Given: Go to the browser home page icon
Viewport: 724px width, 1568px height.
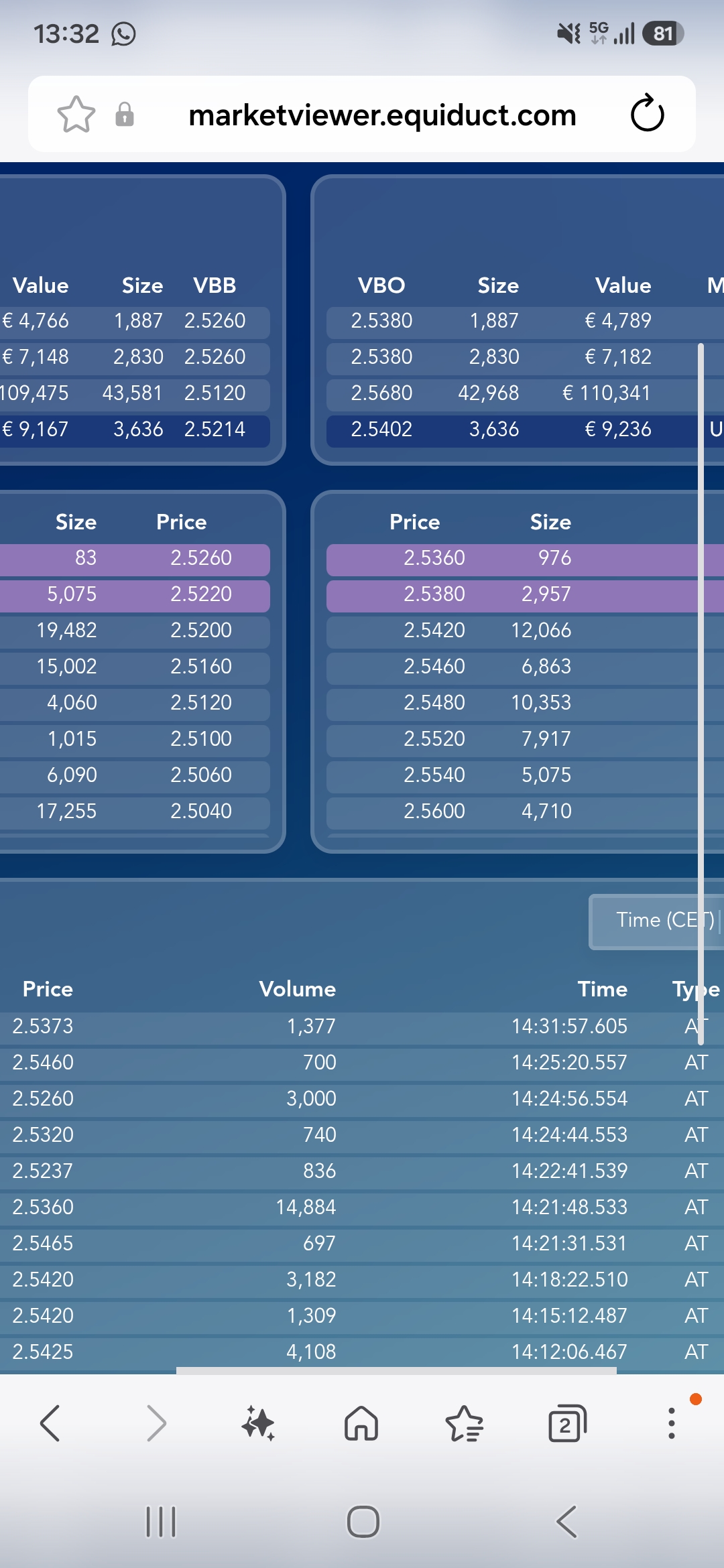Looking at the screenshot, I should [x=361, y=1423].
